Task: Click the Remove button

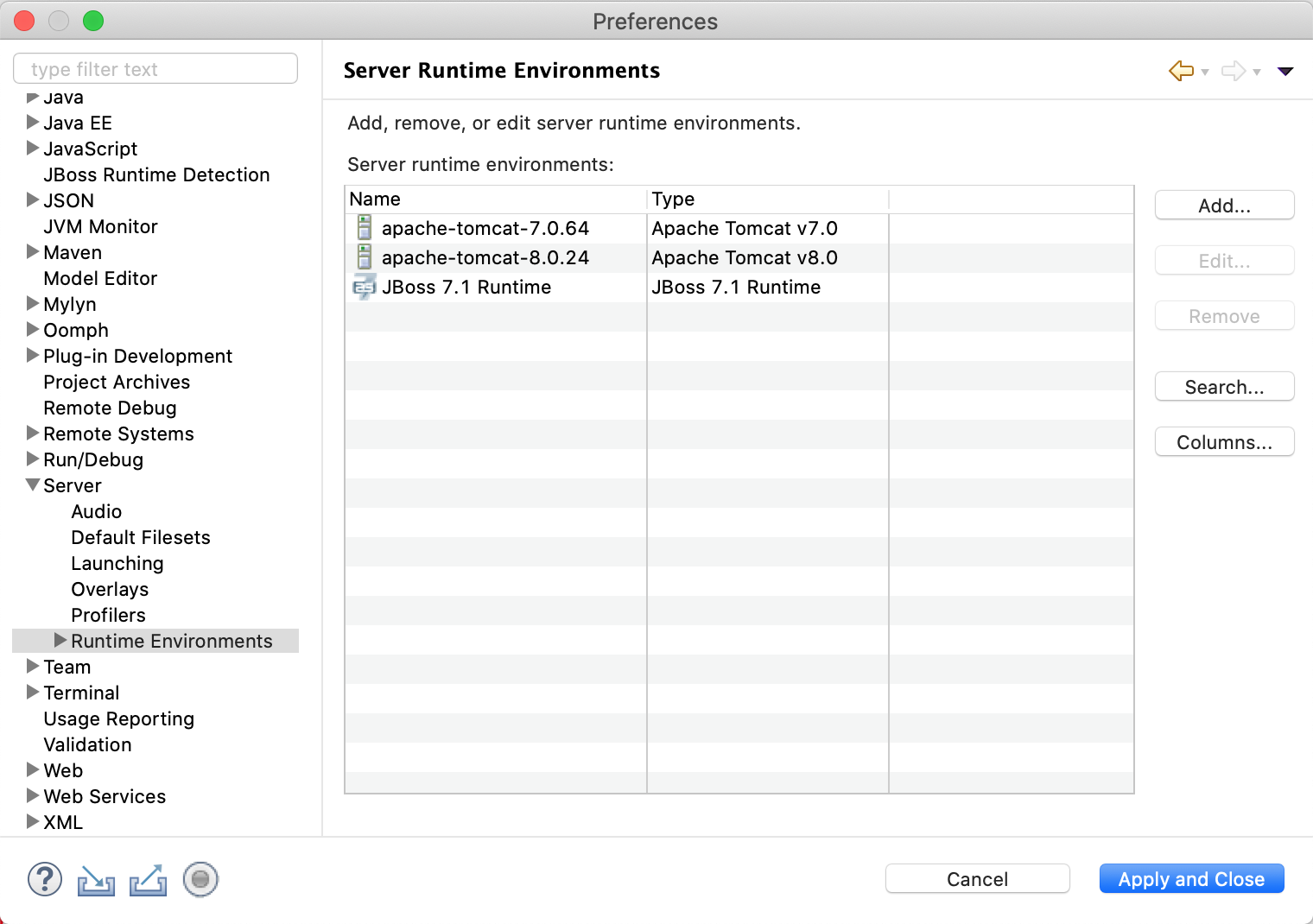Action: [1224, 316]
